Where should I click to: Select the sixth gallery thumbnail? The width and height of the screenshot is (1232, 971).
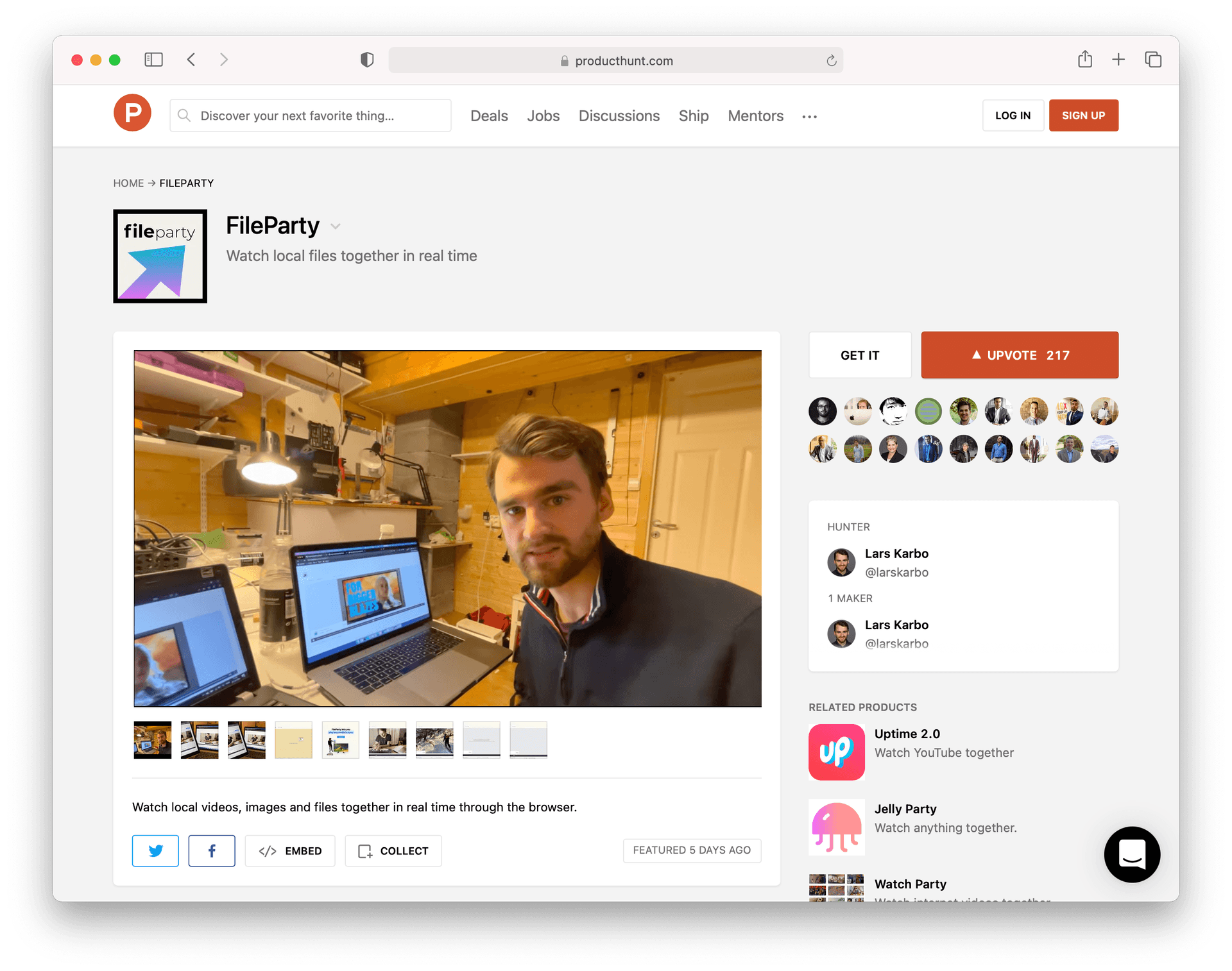tap(388, 740)
